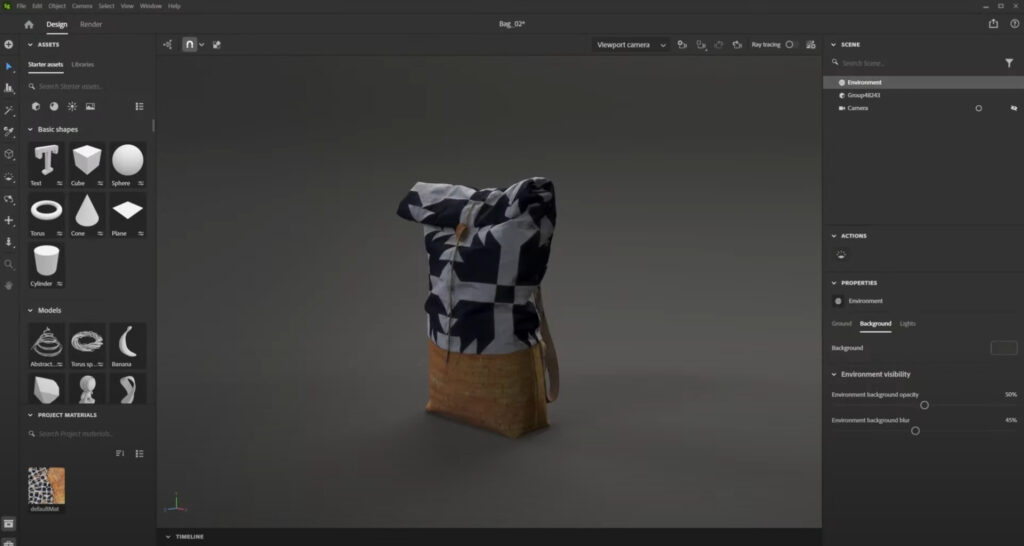Open the Ground tab in Properties

coord(841,324)
